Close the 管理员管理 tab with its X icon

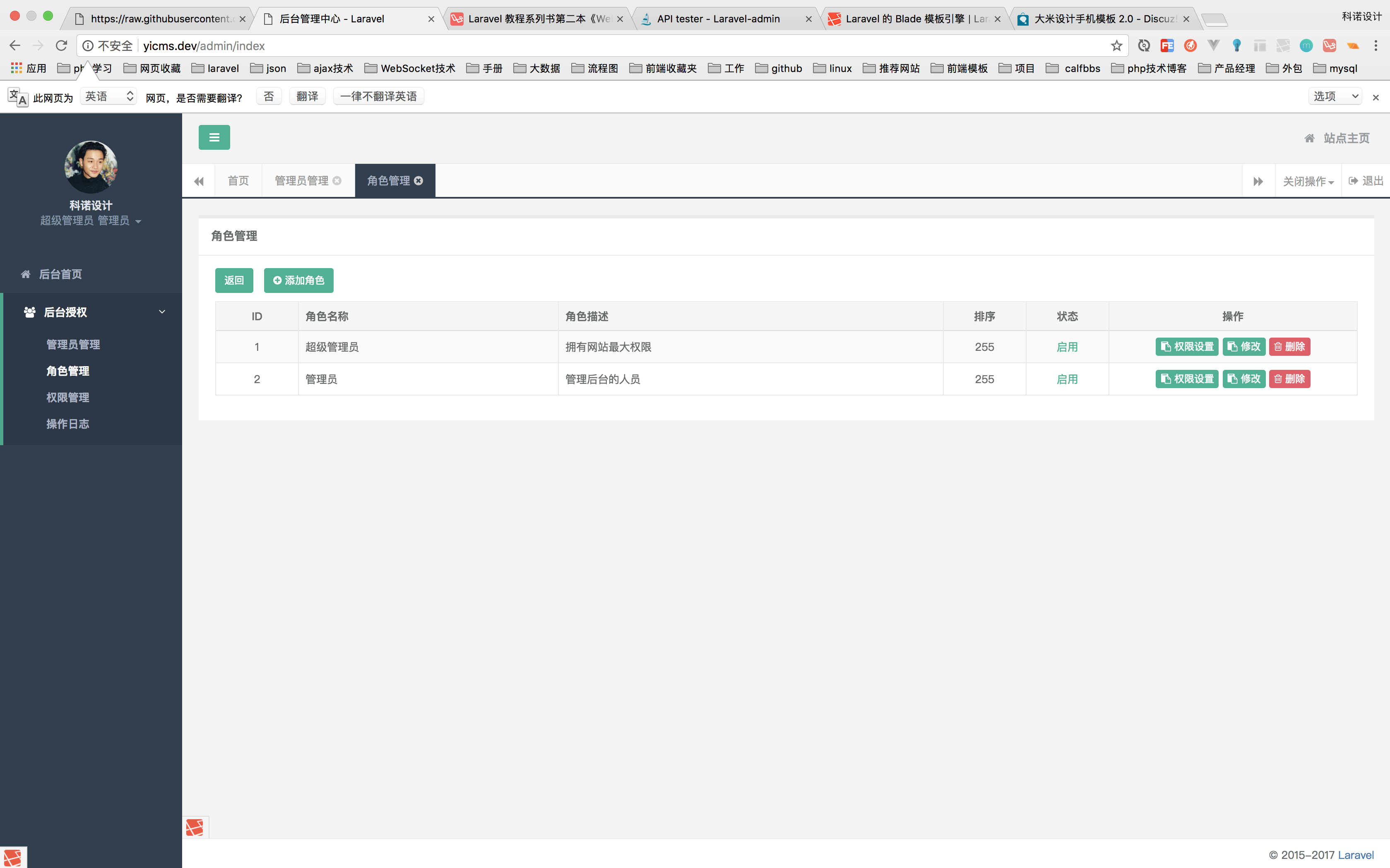click(x=337, y=181)
